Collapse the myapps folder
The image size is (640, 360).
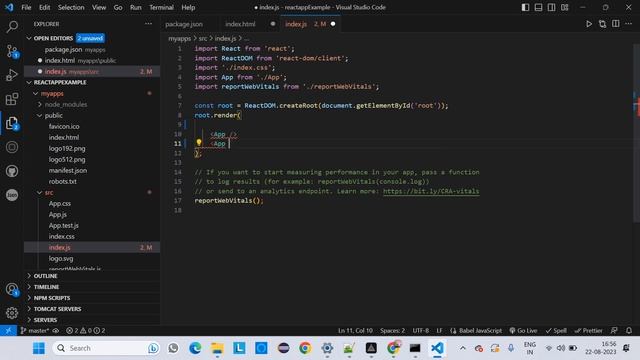coord(36,93)
